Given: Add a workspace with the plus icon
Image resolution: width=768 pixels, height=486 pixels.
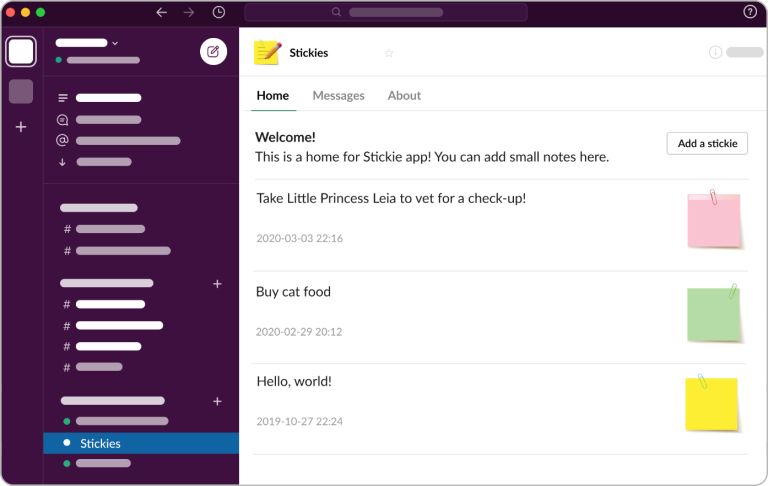Looking at the screenshot, I should [x=21, y=127].
